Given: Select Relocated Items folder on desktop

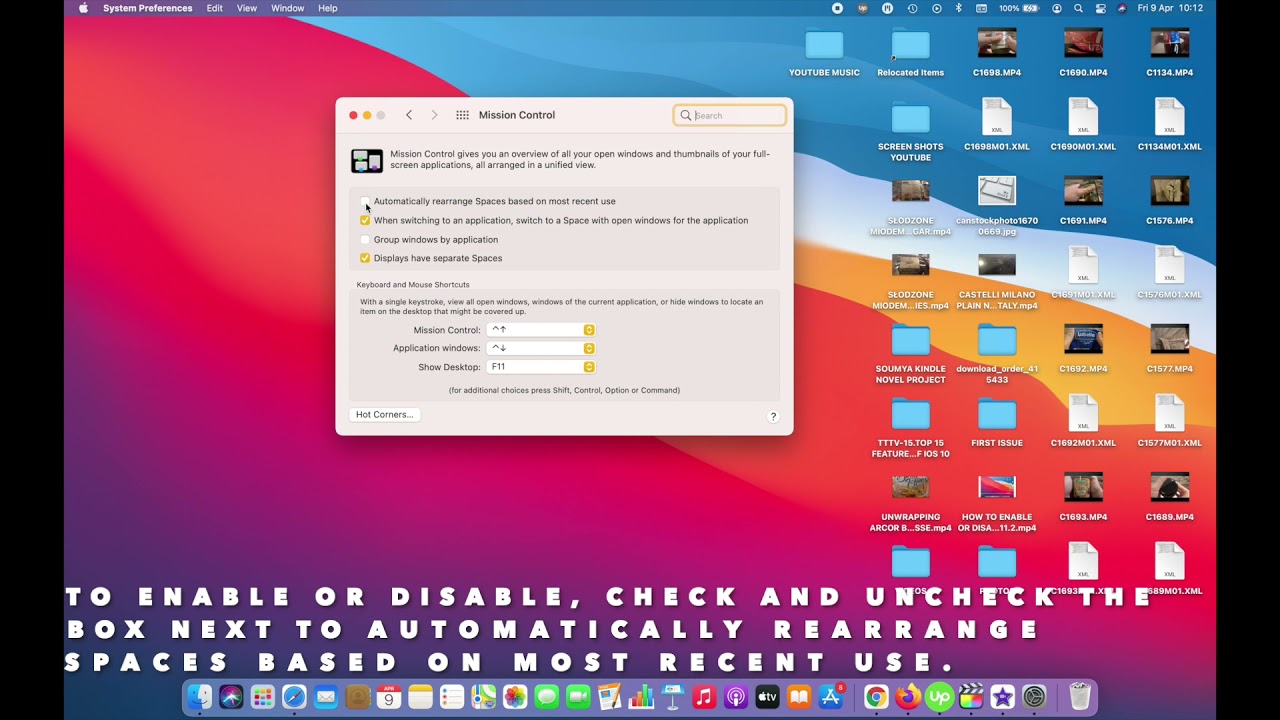Looking at the screenshot, I should click(x=910, y=54).
